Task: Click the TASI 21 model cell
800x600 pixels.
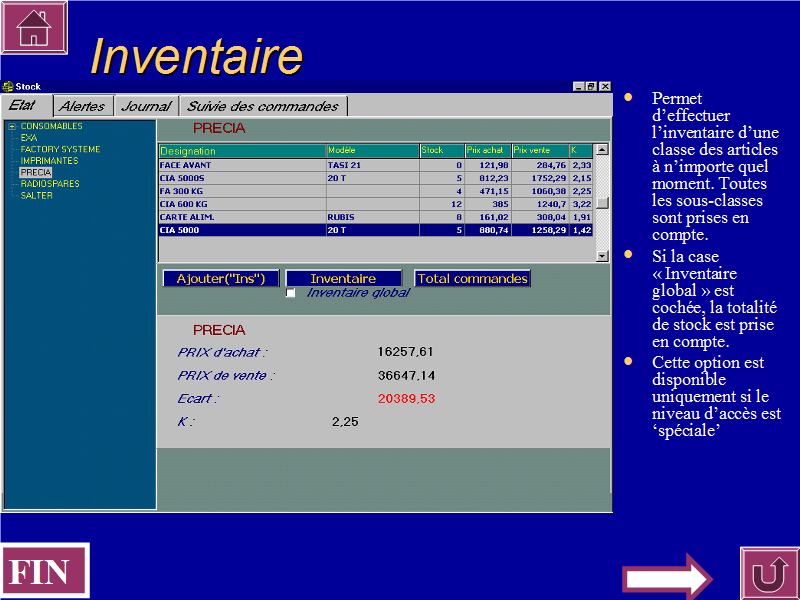Action: click(x=372, y=165)
